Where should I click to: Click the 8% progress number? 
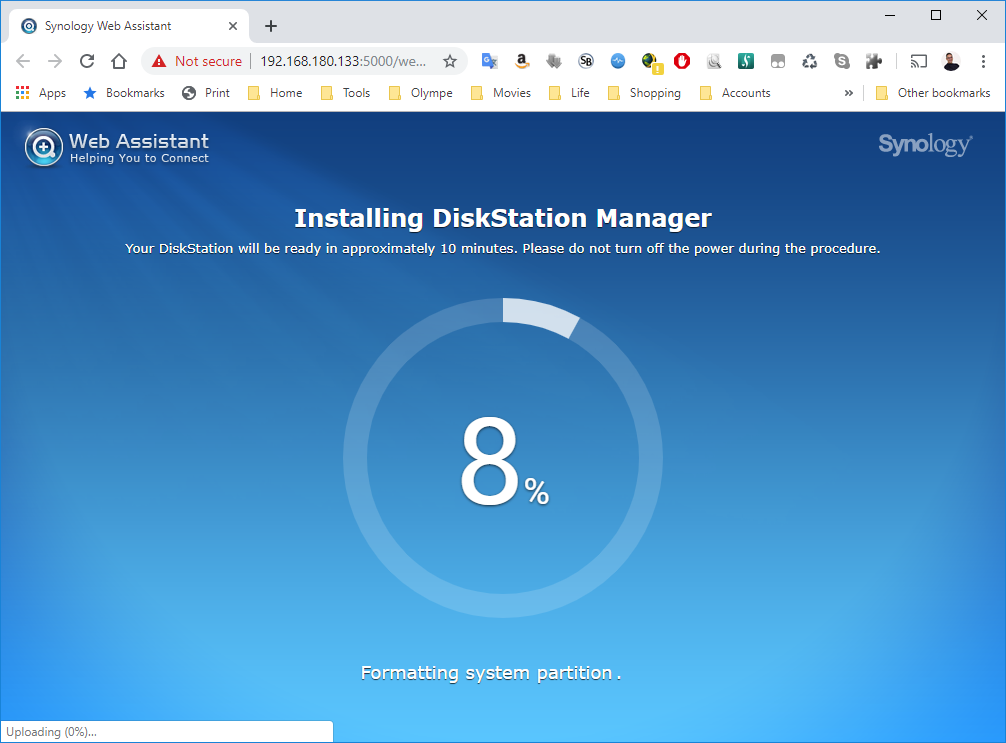click(x=504, y=460)
